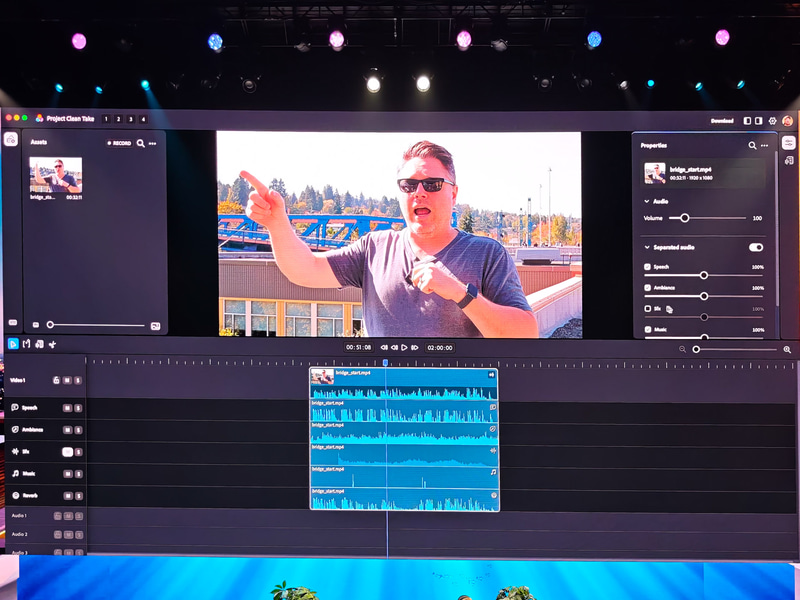Image resolution: width=800 pixels, height=600 pixels.
Task: Open Properties panel more options
Action: [x=764, y=146]
